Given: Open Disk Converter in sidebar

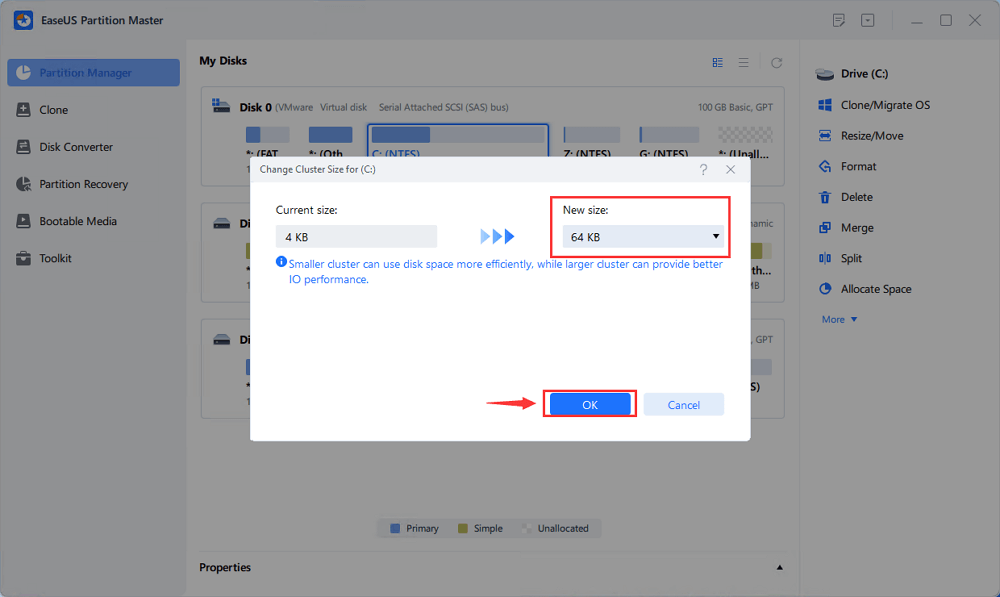Looking at the screenshot, I should 76,147.
